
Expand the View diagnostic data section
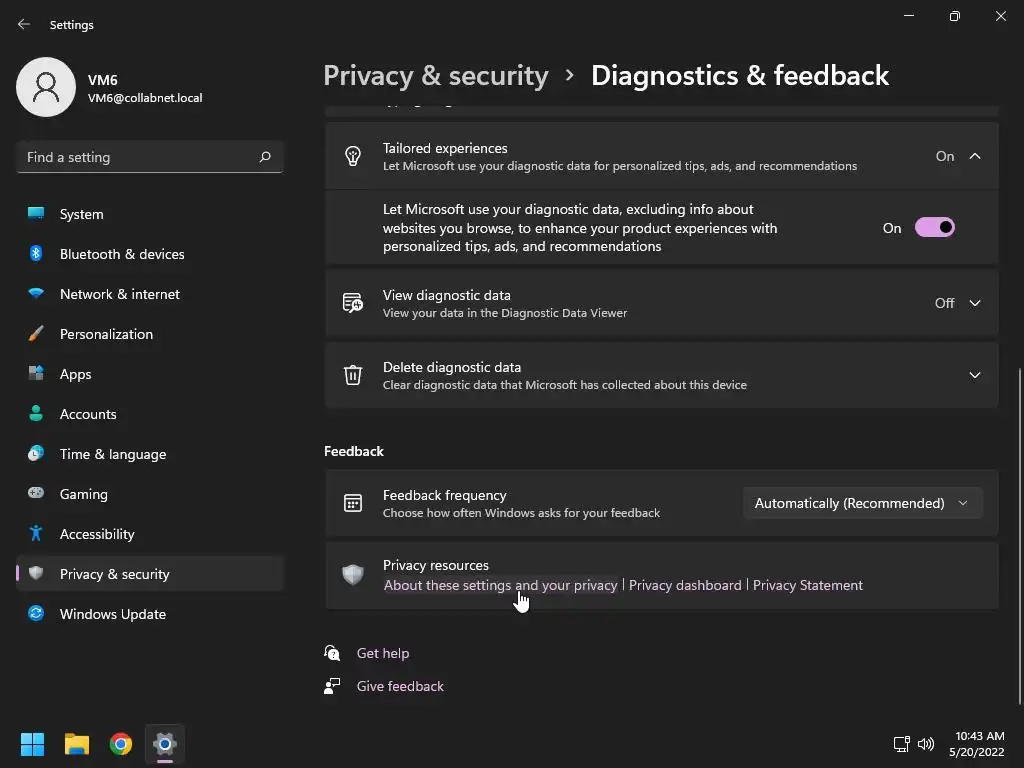[975, 303]
